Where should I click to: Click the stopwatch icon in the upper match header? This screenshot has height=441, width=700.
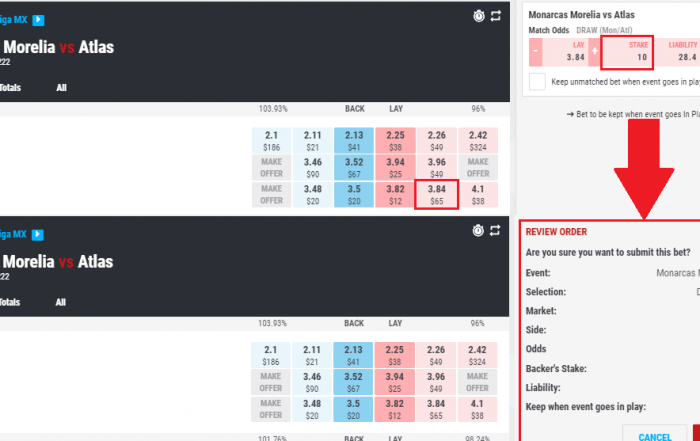coord(479,16)
